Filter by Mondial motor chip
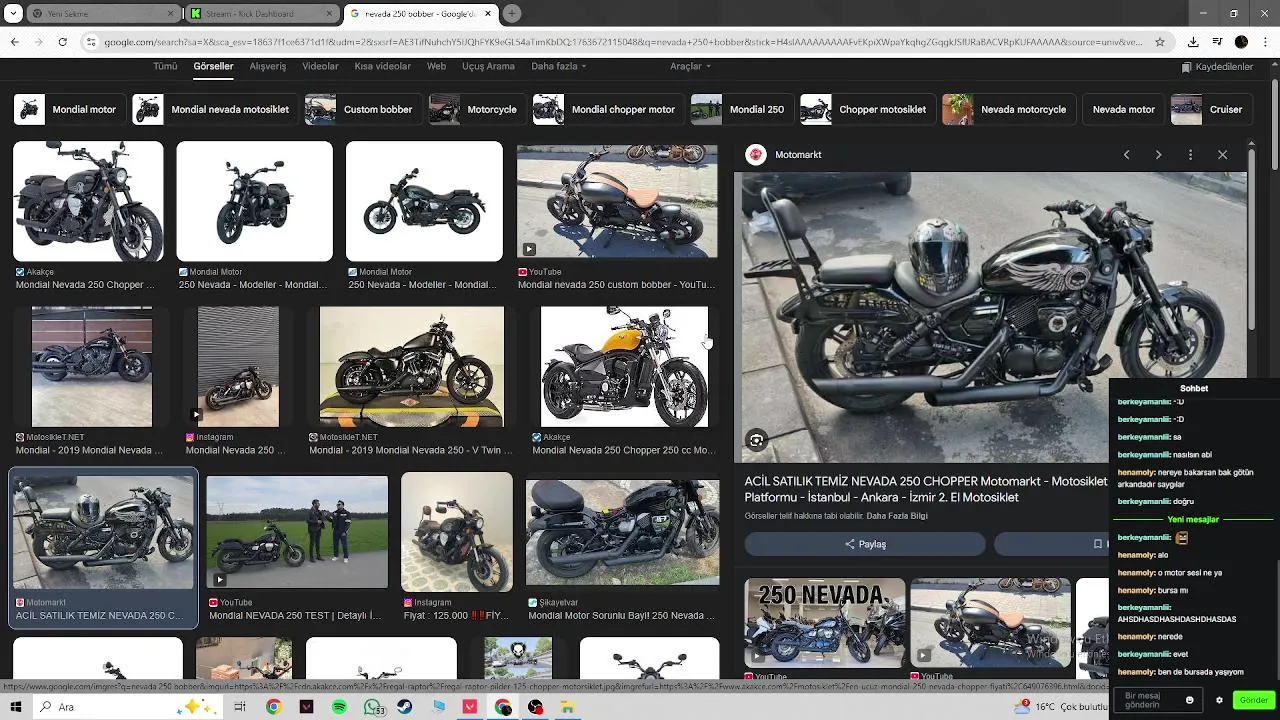This screenshot has width=1280, height=720. point(68,109)
